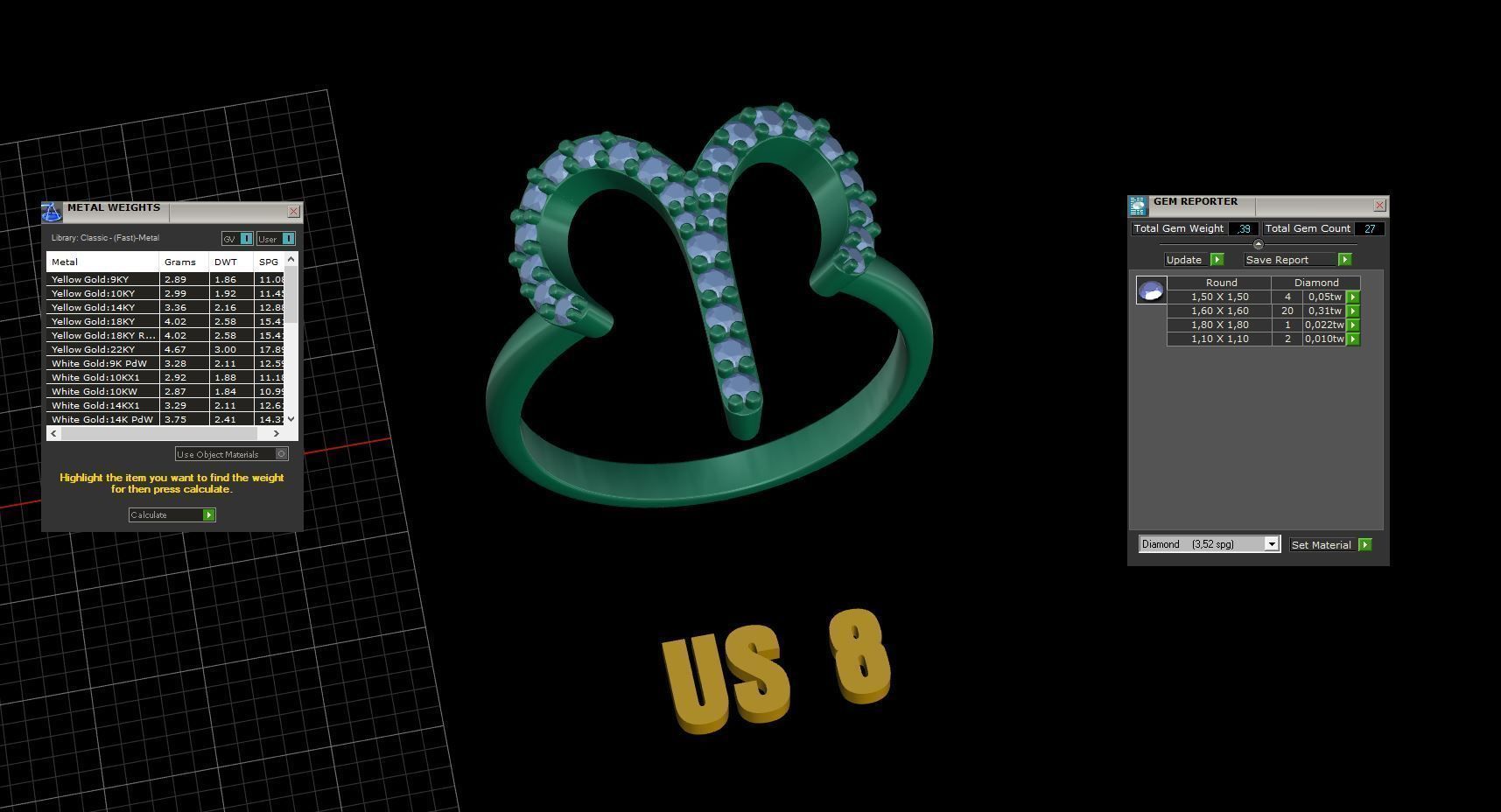Click the Library: Classic - (Fast)-Metal label
The height and width of the screenshot is (812, 1501).
(x=105, y=238)
